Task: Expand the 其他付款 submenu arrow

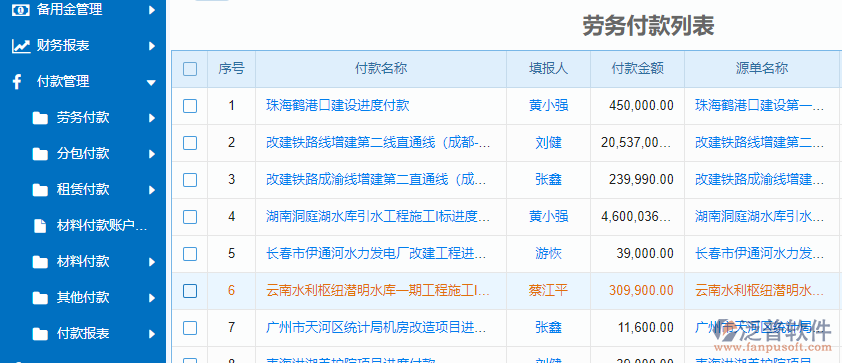Action: (152, 298)
